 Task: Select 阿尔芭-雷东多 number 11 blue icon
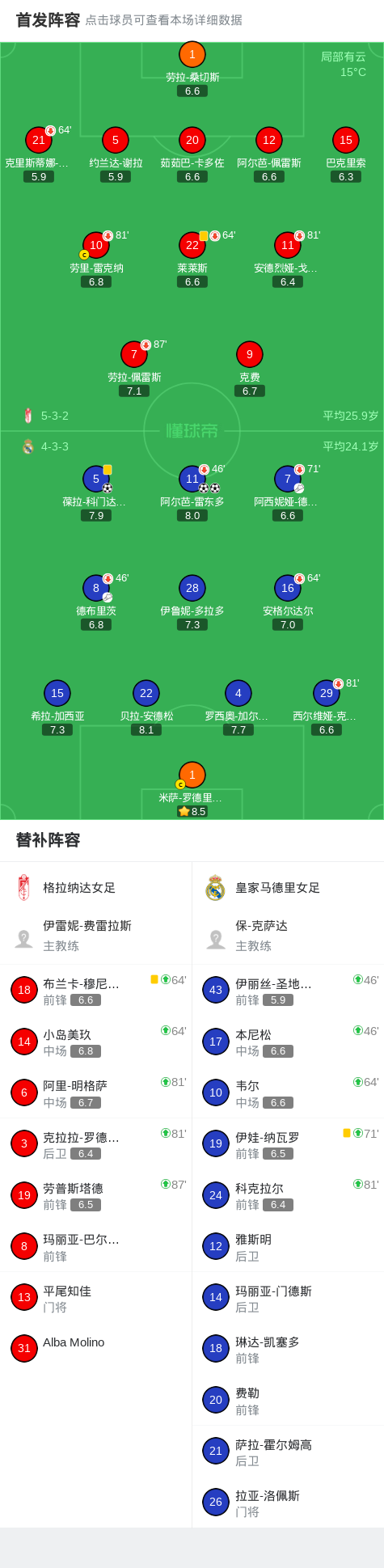tap(192, 479)
